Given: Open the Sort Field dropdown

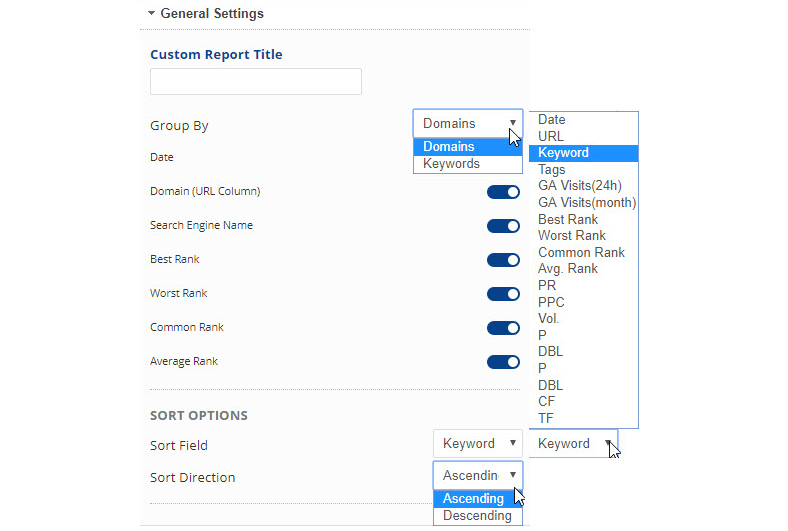Looking at the screenshot, I should (x=477, y=443).
